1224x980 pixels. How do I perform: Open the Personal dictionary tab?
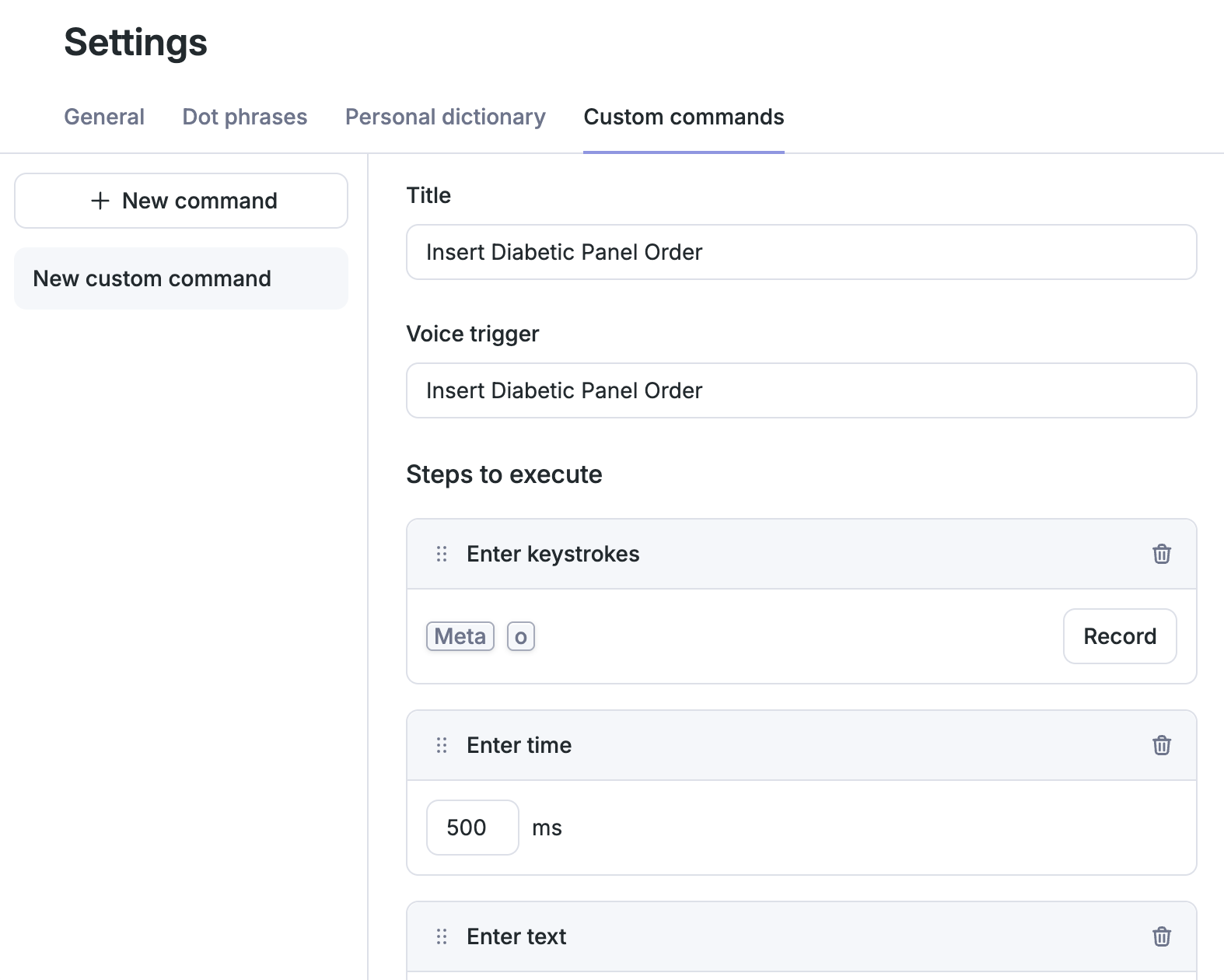[446, 117]
